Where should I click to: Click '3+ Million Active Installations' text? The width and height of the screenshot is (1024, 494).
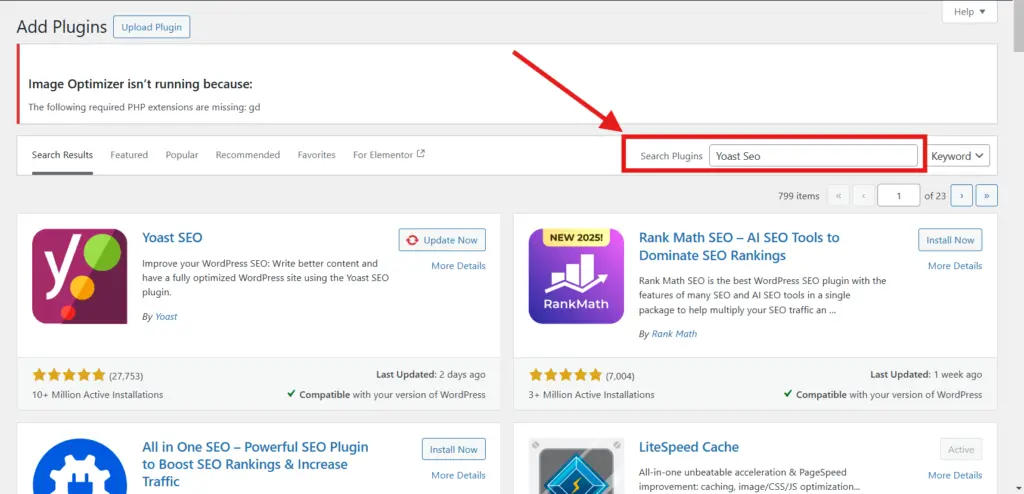(x=592, y=395)
